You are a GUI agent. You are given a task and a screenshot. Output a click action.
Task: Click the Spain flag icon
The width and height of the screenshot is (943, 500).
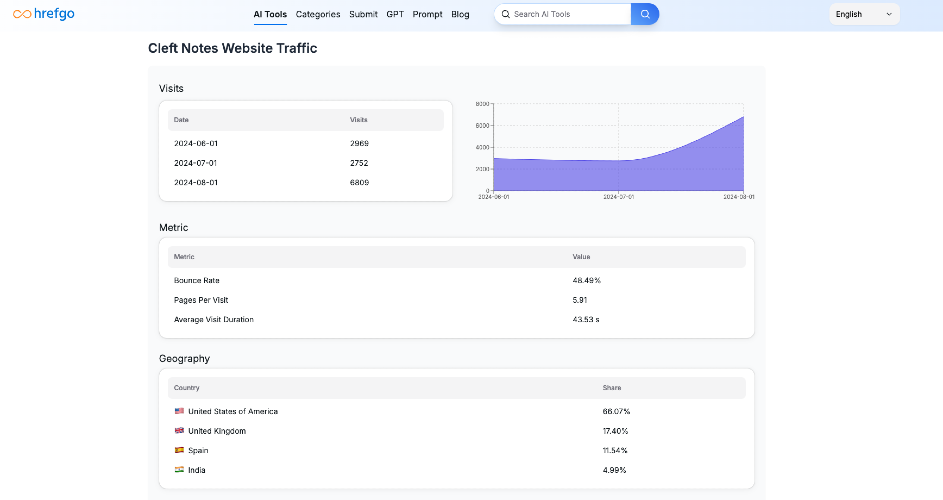[179, 450]
